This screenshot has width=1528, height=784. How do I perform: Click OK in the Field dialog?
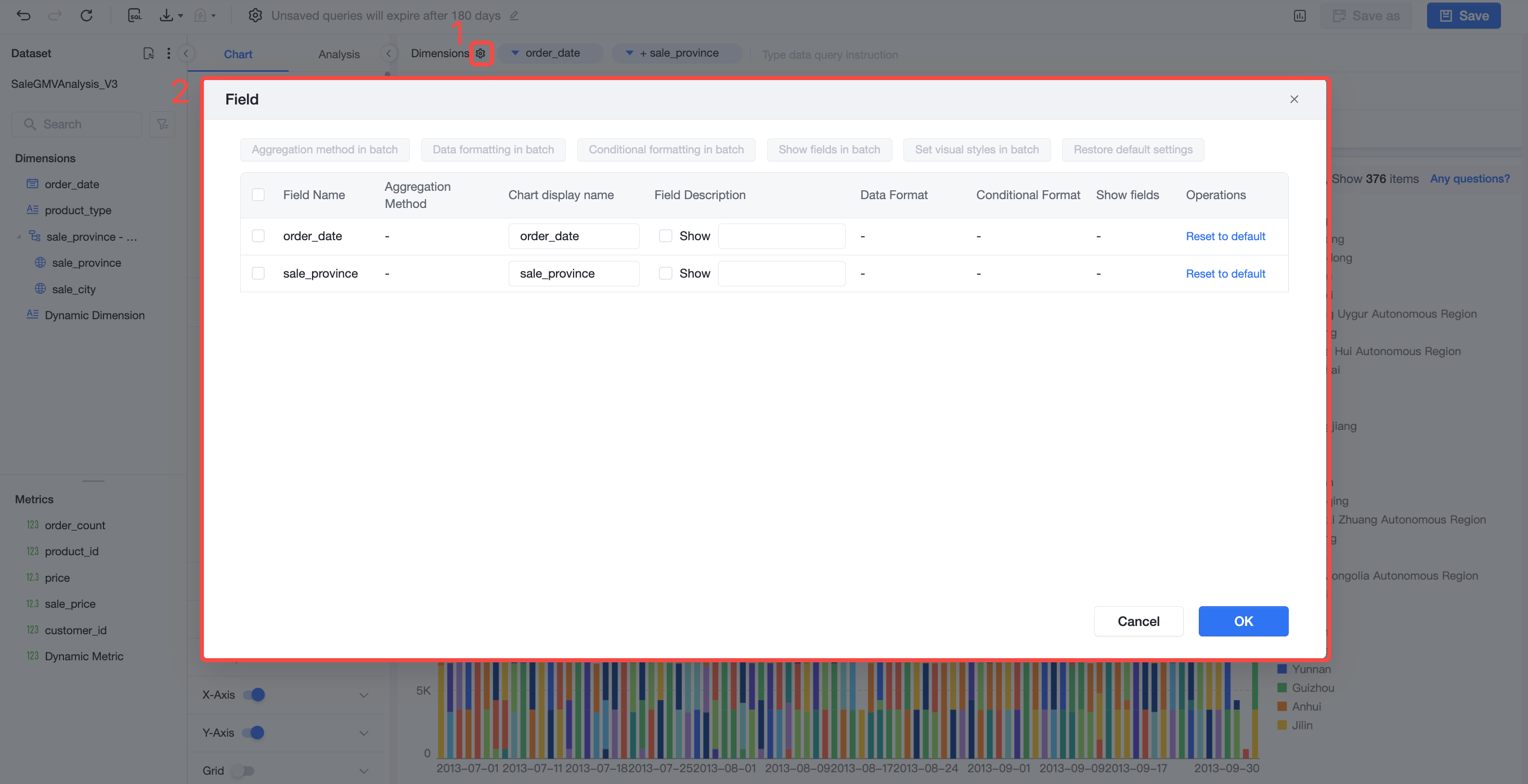point(1244,621)
